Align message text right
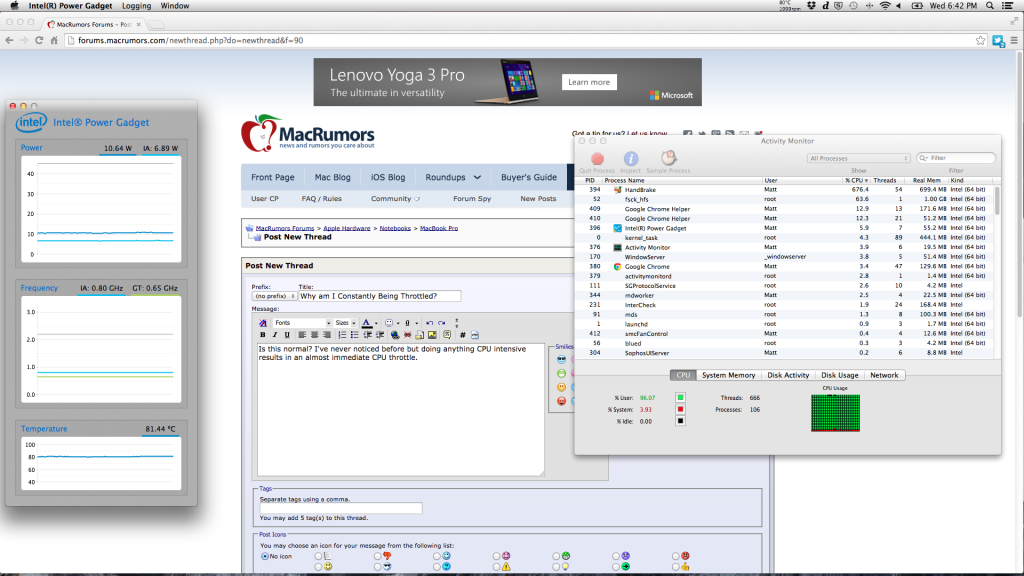Viewport: 1024px width, 576px height. click(x=327, y=334)
